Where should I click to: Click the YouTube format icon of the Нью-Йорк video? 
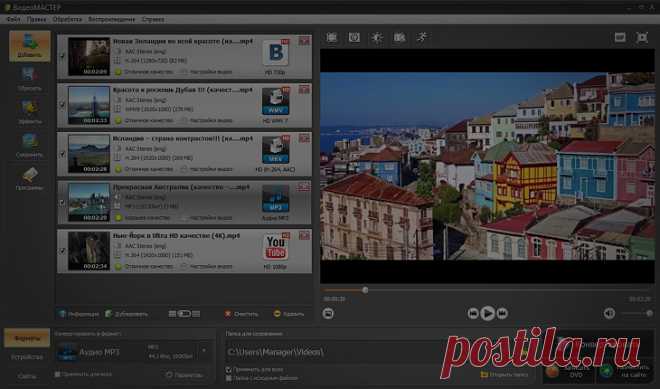(276, 247)
